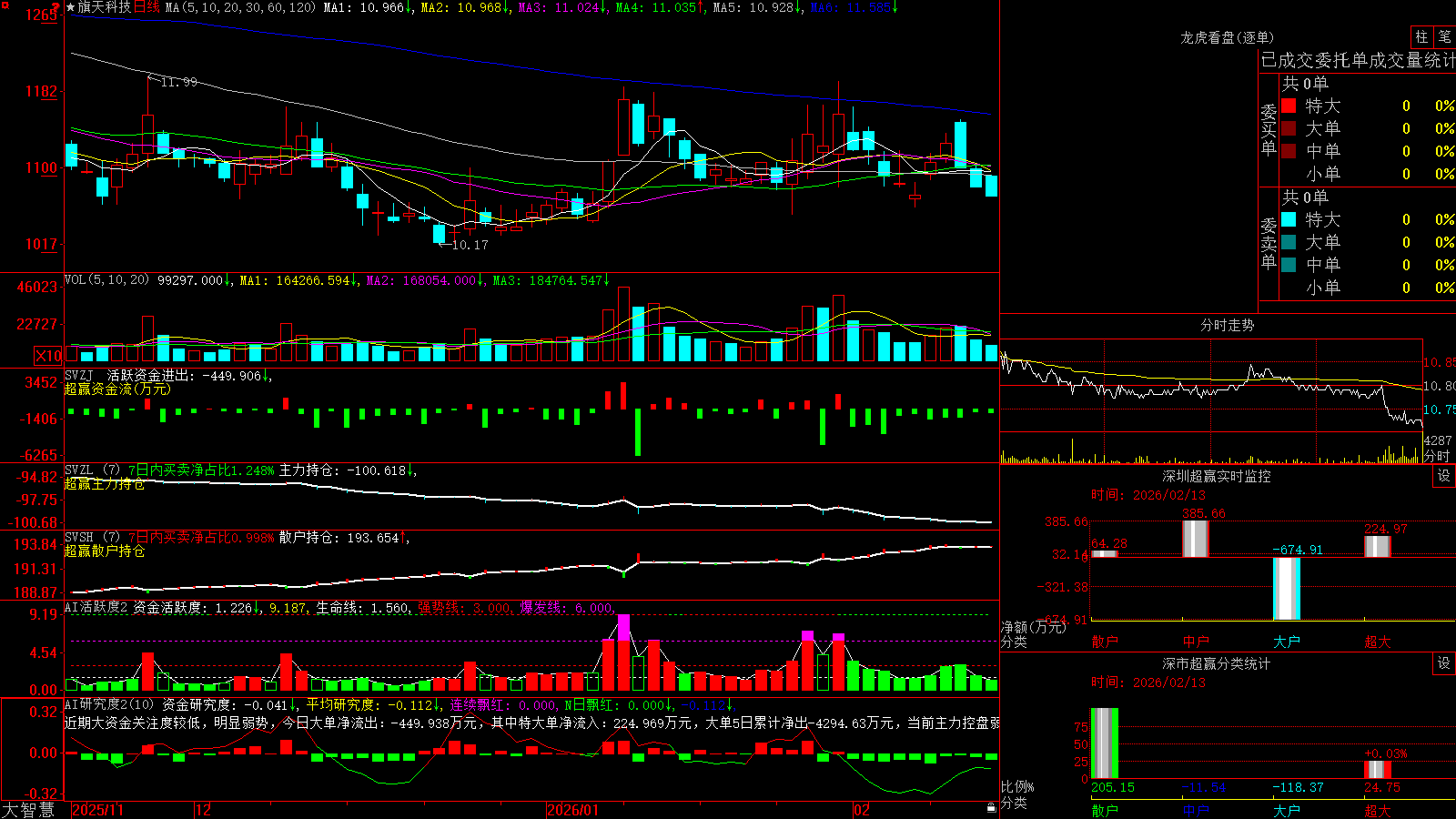Click the 224.97 超大 bar in realtime monitor
The height and width of the screenshot is (819, 1456).
[1378, 546]
